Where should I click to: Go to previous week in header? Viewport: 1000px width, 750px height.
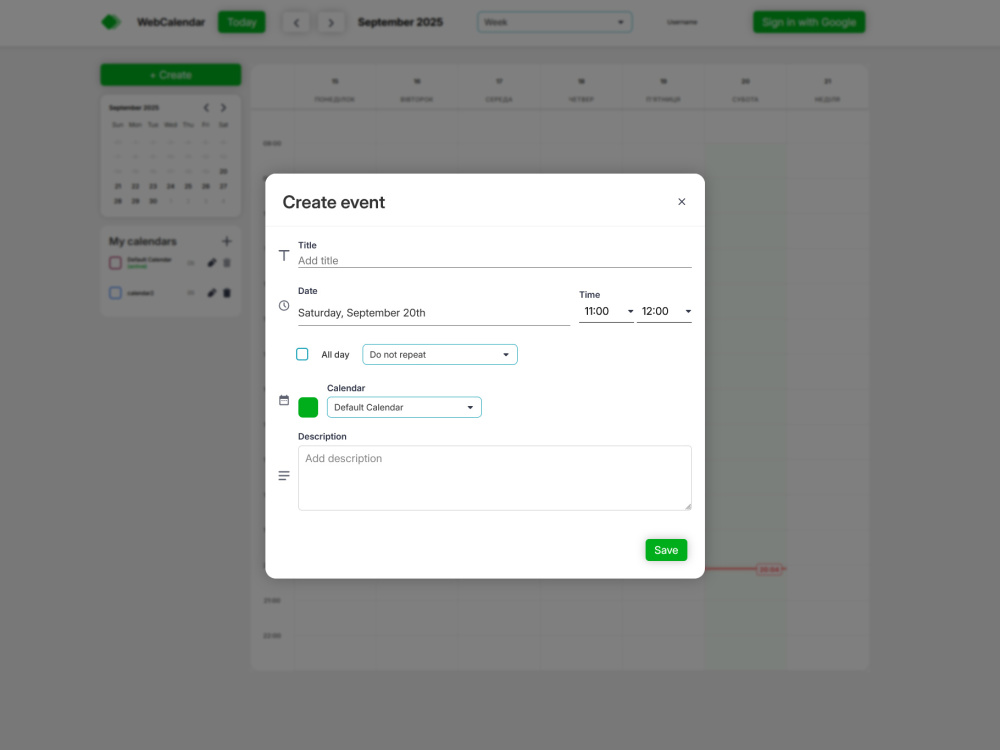click(296, 22)
